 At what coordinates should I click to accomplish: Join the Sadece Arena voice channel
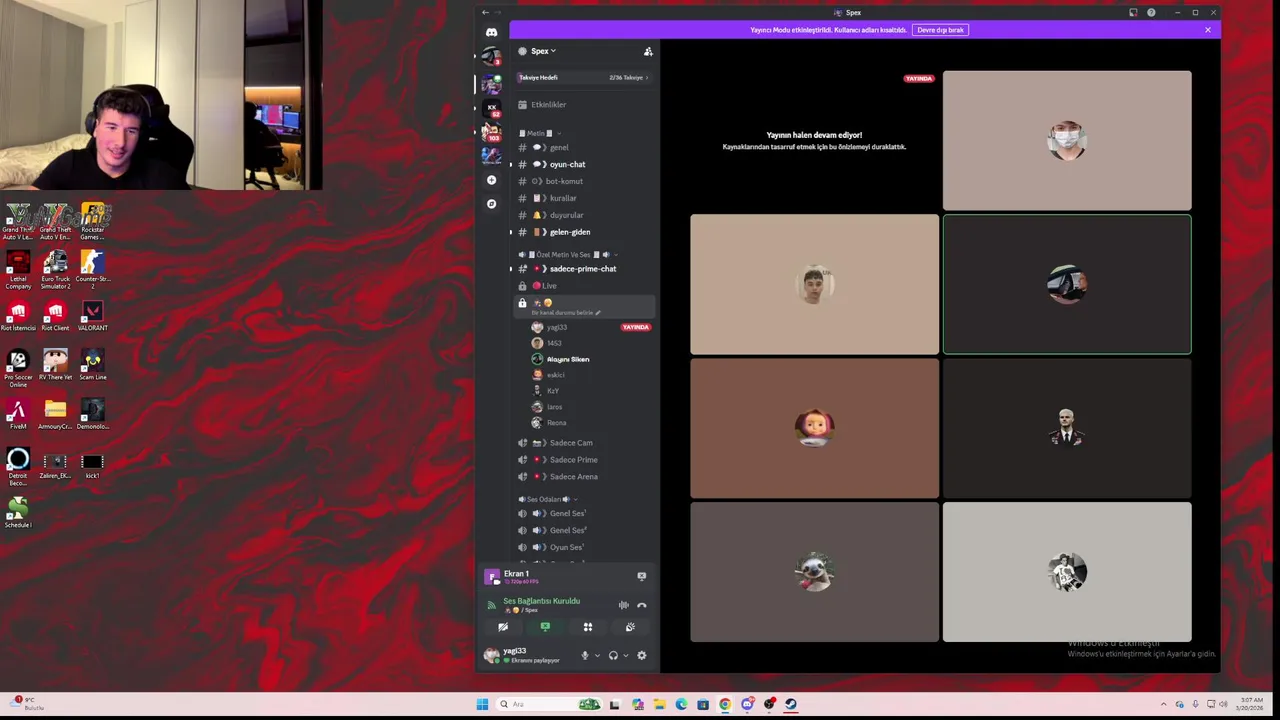(x=585, y=477)
